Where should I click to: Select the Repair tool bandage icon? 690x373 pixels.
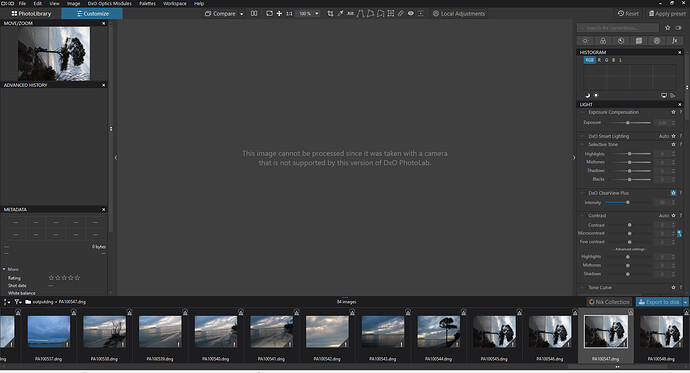pyautogui.click(x=401, y=14)
